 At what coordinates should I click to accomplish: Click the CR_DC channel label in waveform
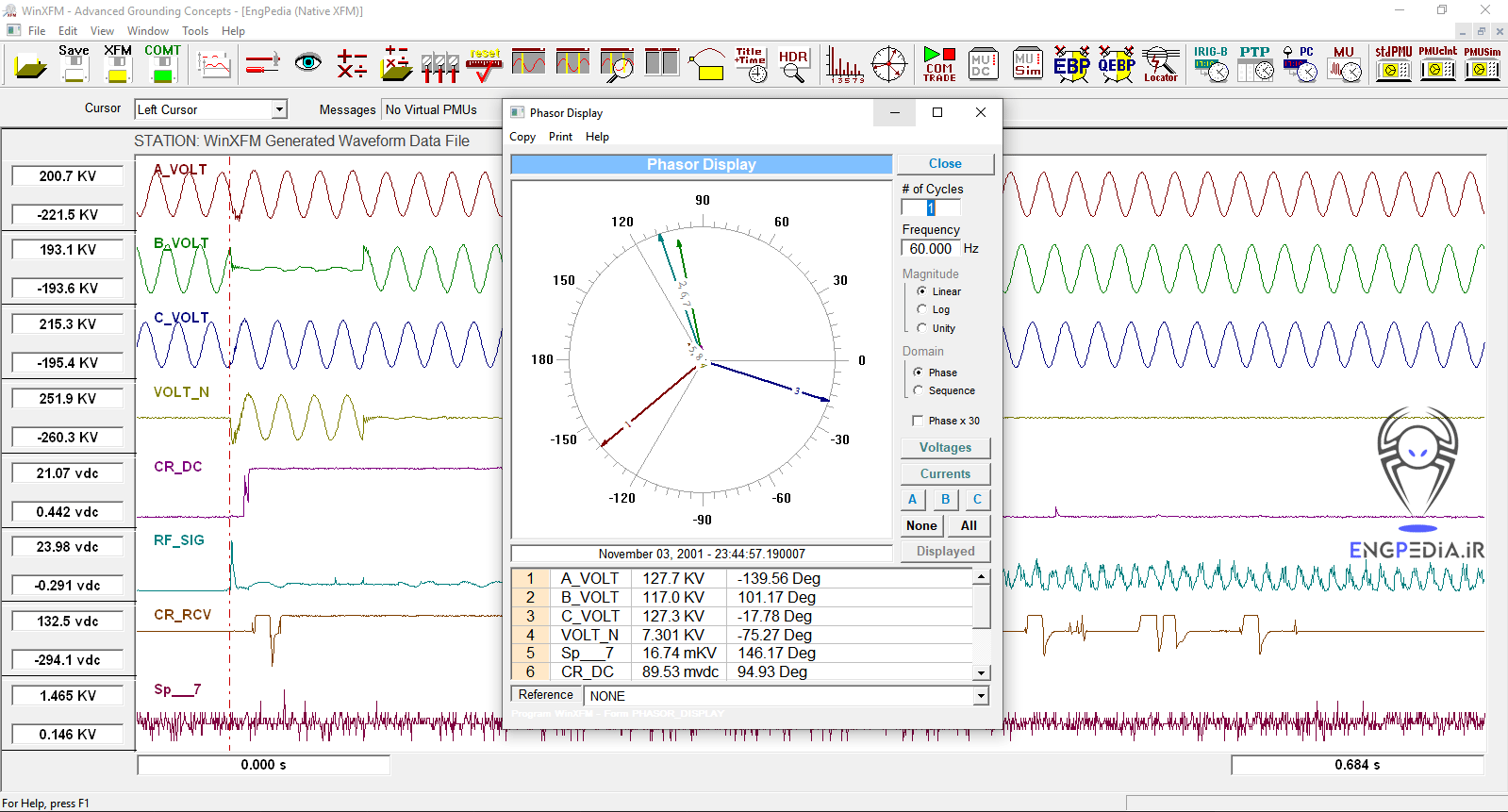tap(178, 467)
